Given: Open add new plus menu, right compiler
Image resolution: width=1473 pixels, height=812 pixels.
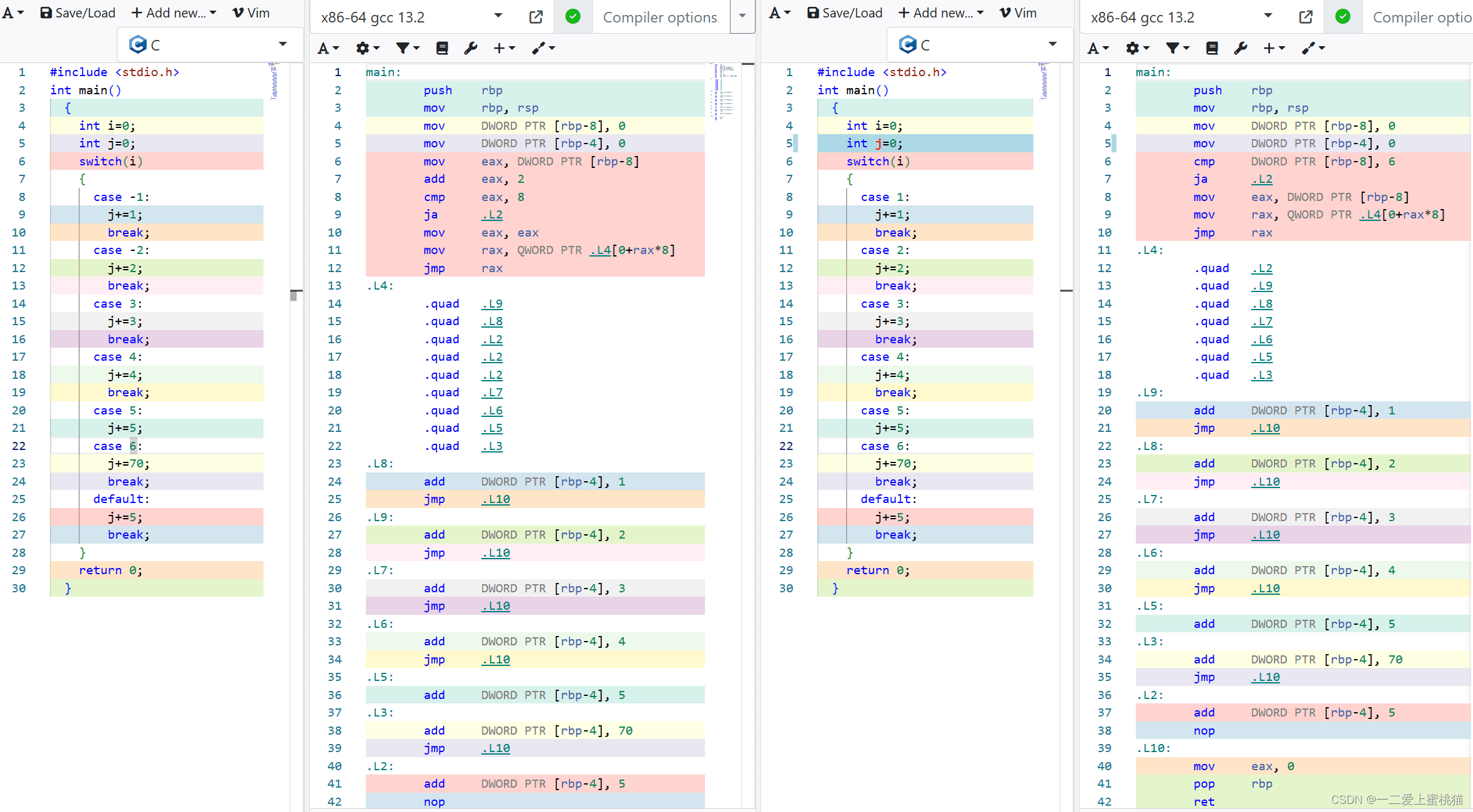Looking at the screenshot, I should point(1274,48).
